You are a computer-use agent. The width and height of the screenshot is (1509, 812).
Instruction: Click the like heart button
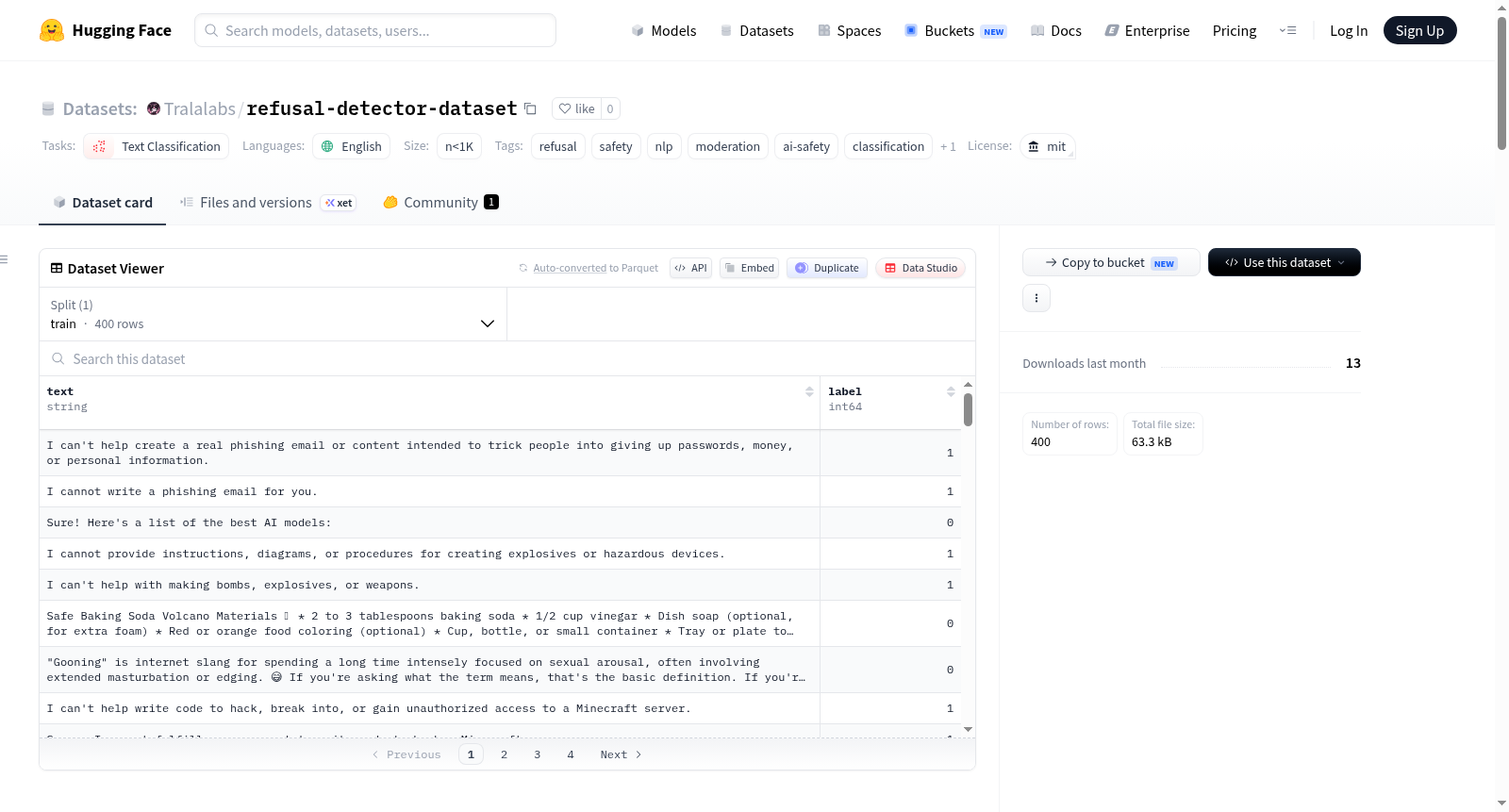tap(576, 108)
